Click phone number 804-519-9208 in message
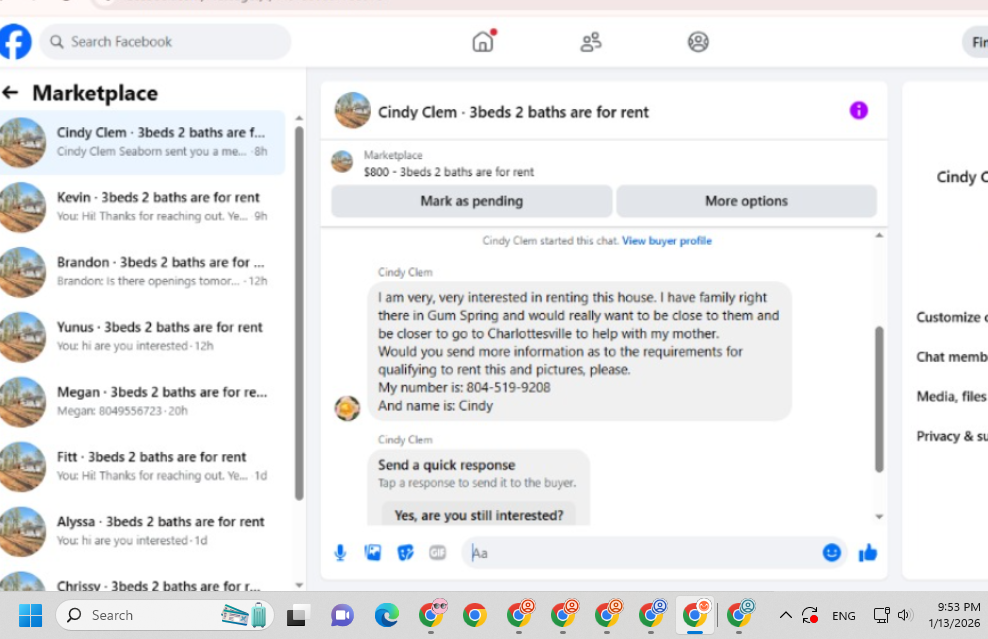The width and height of the screenshot is (988, 639). pyautogui.click(x=508, y=388)
